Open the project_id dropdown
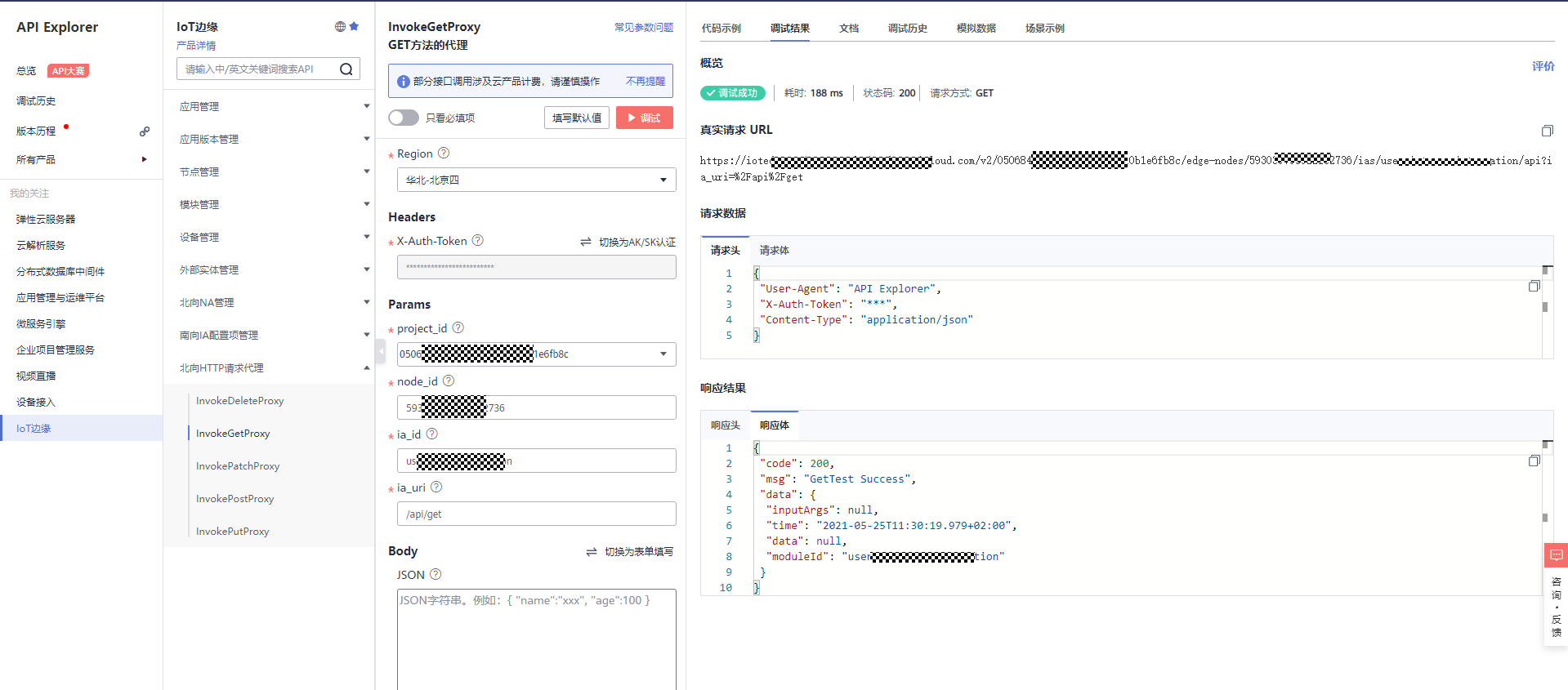1568x690 pixels. click(536, 354)
